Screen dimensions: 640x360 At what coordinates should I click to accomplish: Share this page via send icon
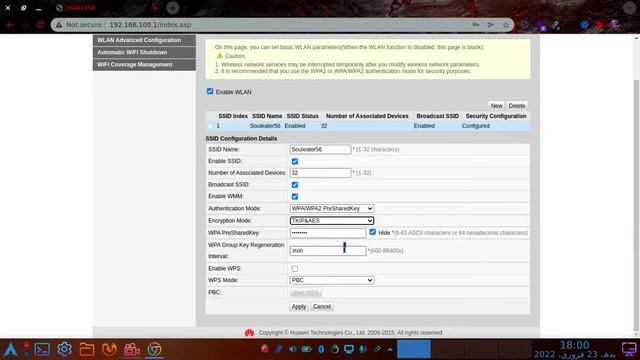[x=491, y=25]
